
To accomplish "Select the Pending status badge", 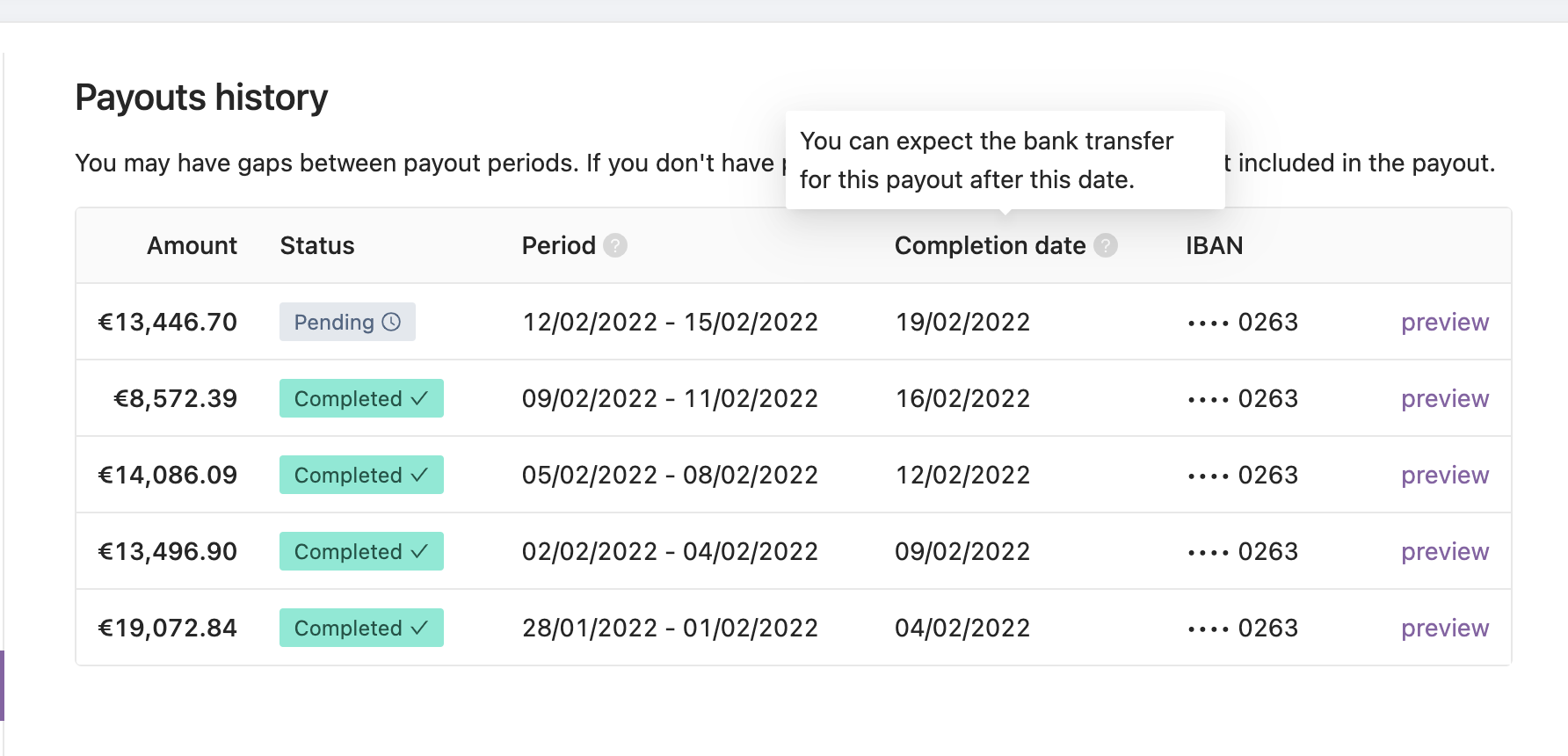I will pyautogui.click(x=347, y=322).
